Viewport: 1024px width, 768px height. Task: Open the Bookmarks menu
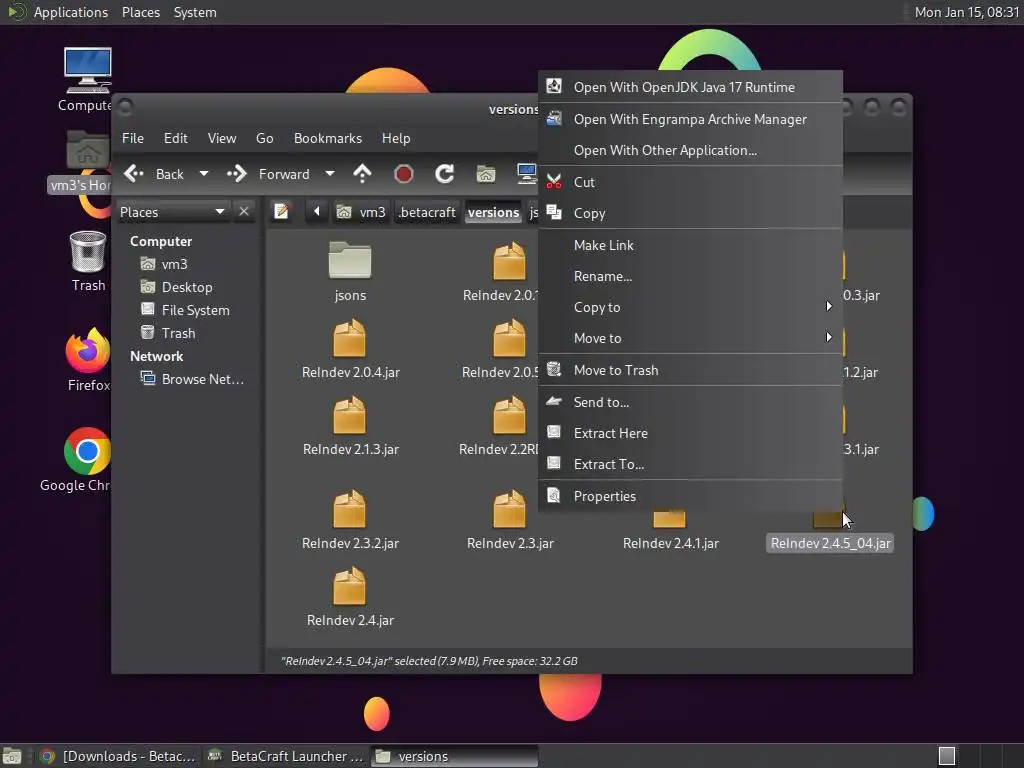click(328, 138)
